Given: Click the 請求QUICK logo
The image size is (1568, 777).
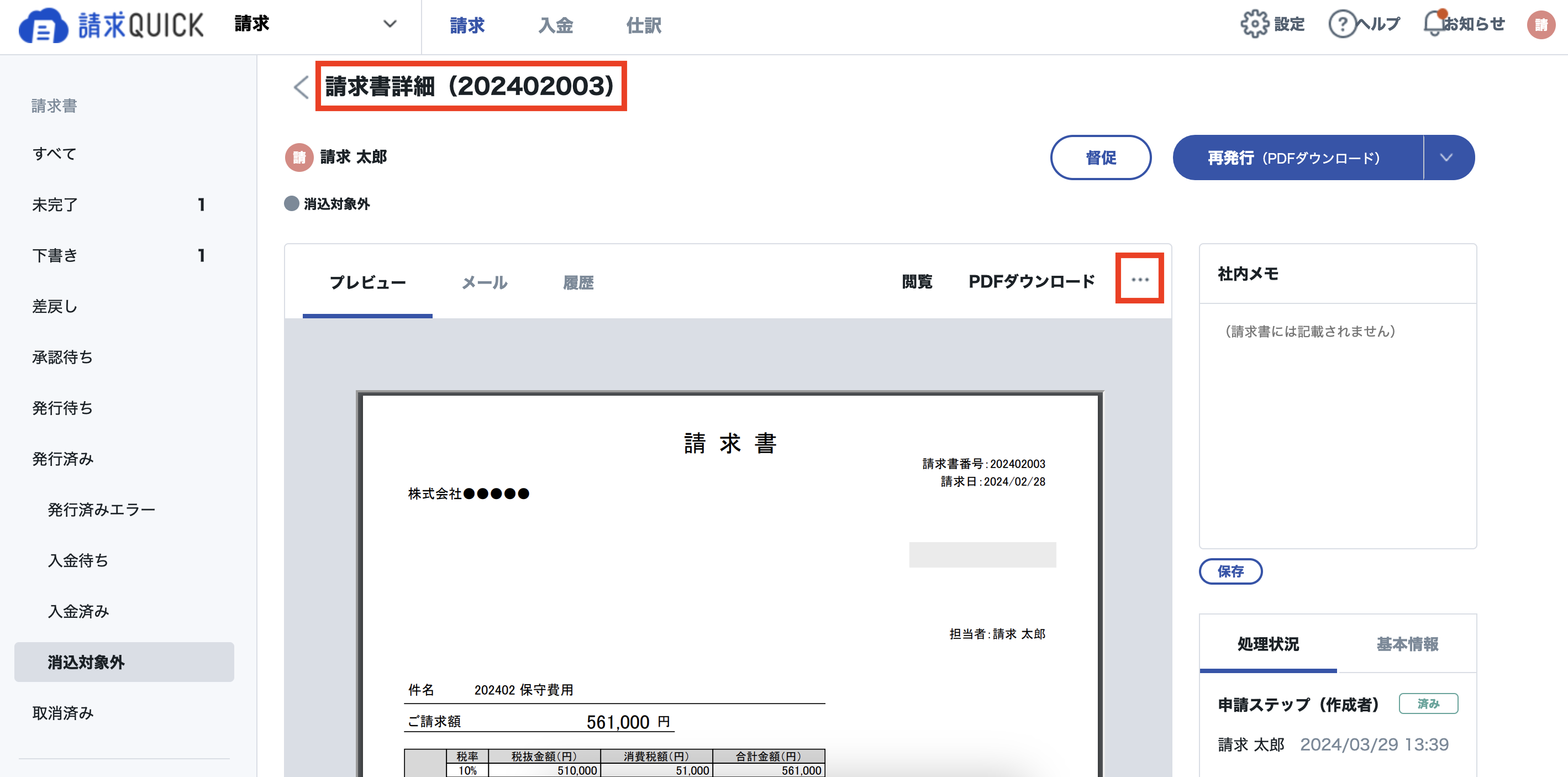Looking at the screenshot, I should pos(109,25).
